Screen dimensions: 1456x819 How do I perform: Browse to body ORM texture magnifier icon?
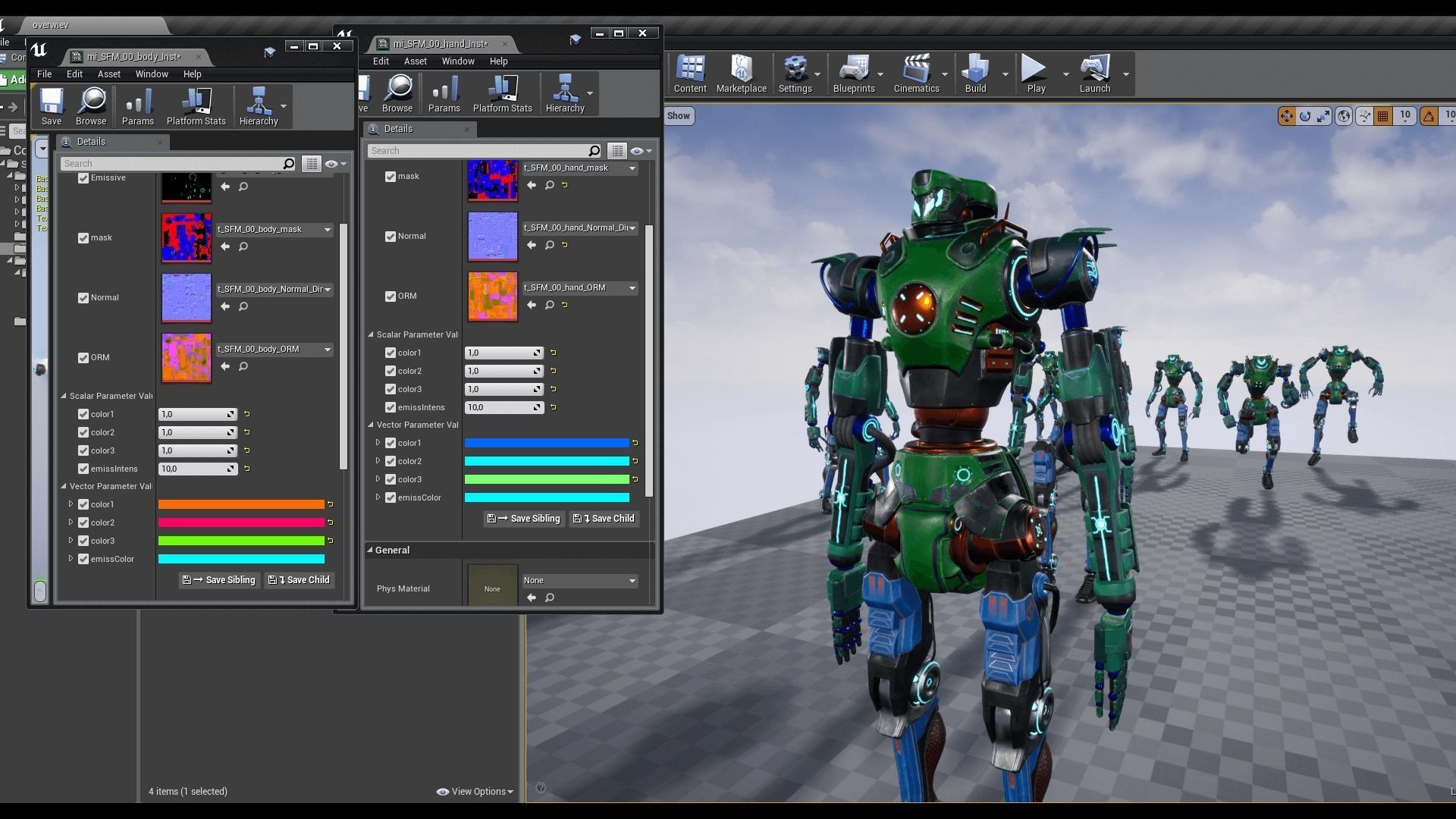243,366
